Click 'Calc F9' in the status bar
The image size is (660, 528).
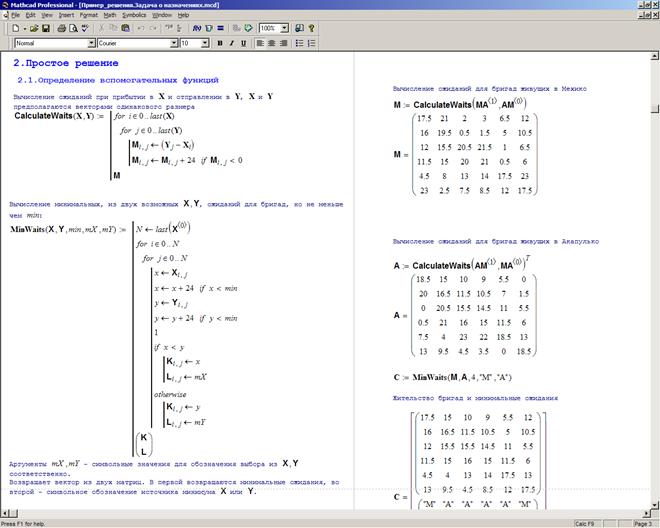(x=584, y=524)
